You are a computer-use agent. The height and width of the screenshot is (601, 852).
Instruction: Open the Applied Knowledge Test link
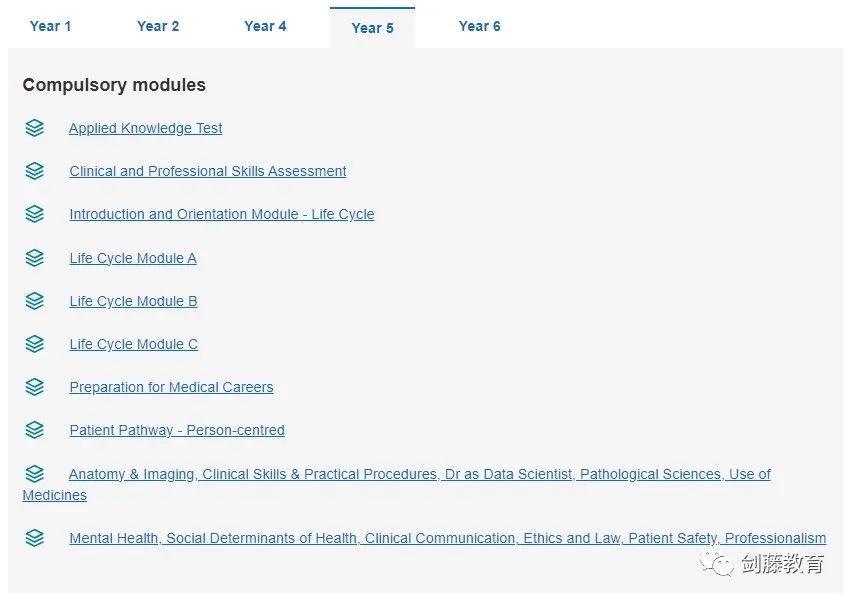point(146,128)
